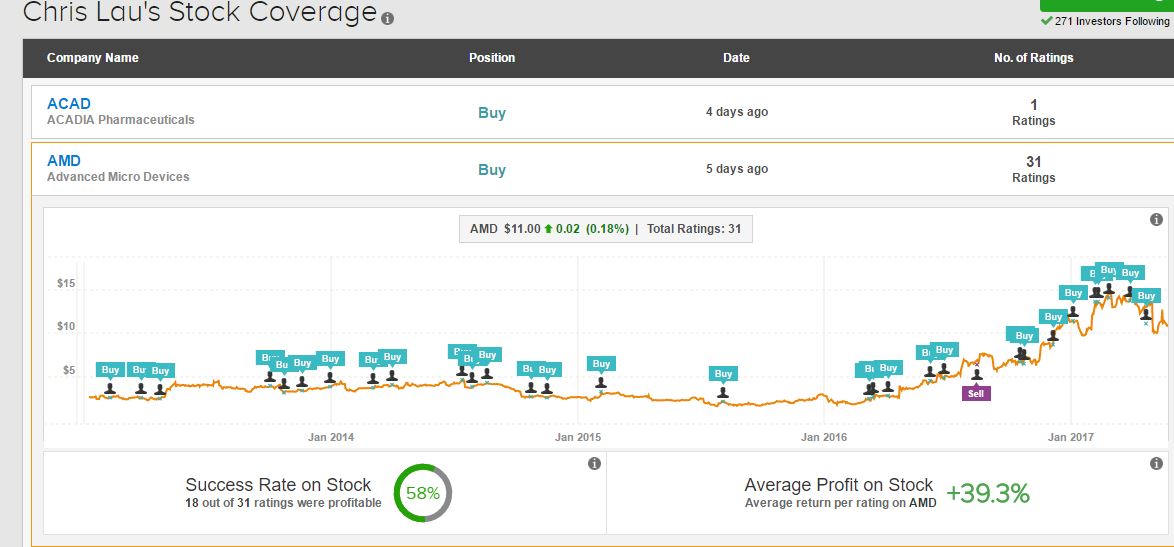Click '18 out of 31 ratings were profitable'

[283, 503]
